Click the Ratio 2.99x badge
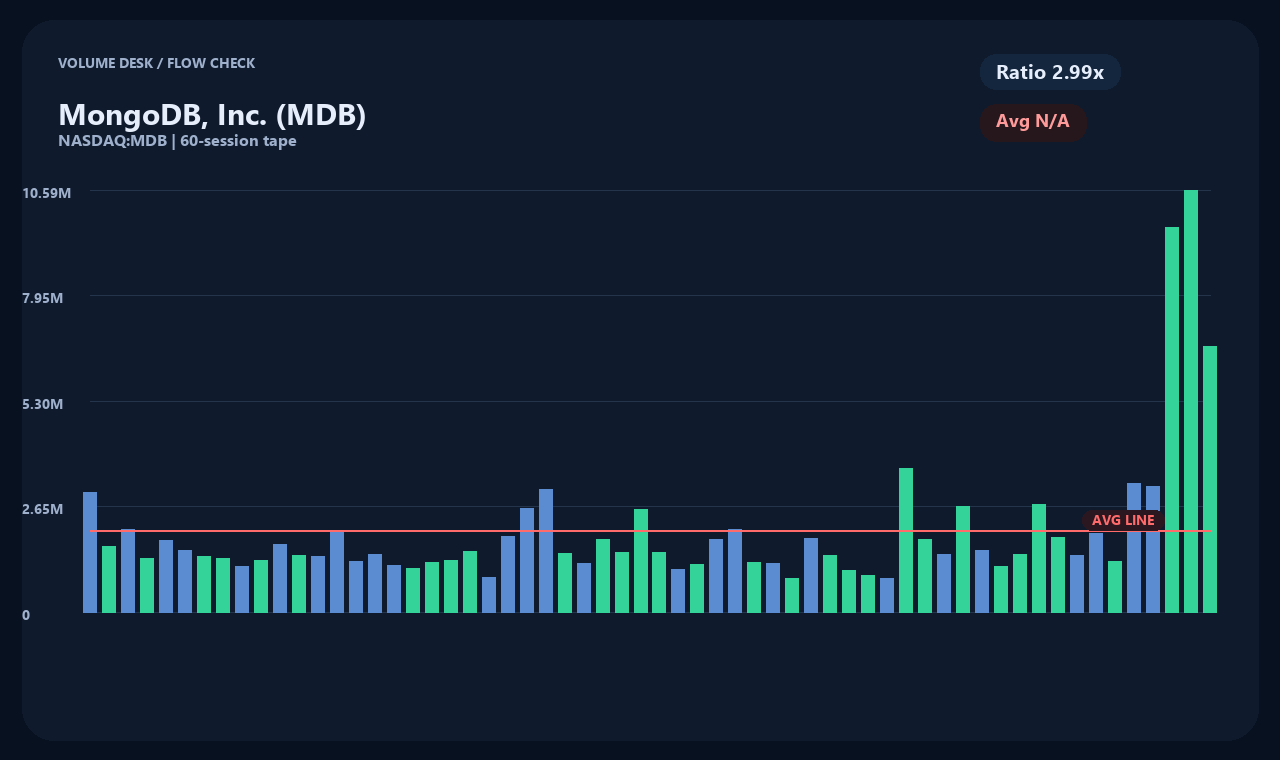The height and width of the screenshot is (760, 1280). (x=1050, y=72)
